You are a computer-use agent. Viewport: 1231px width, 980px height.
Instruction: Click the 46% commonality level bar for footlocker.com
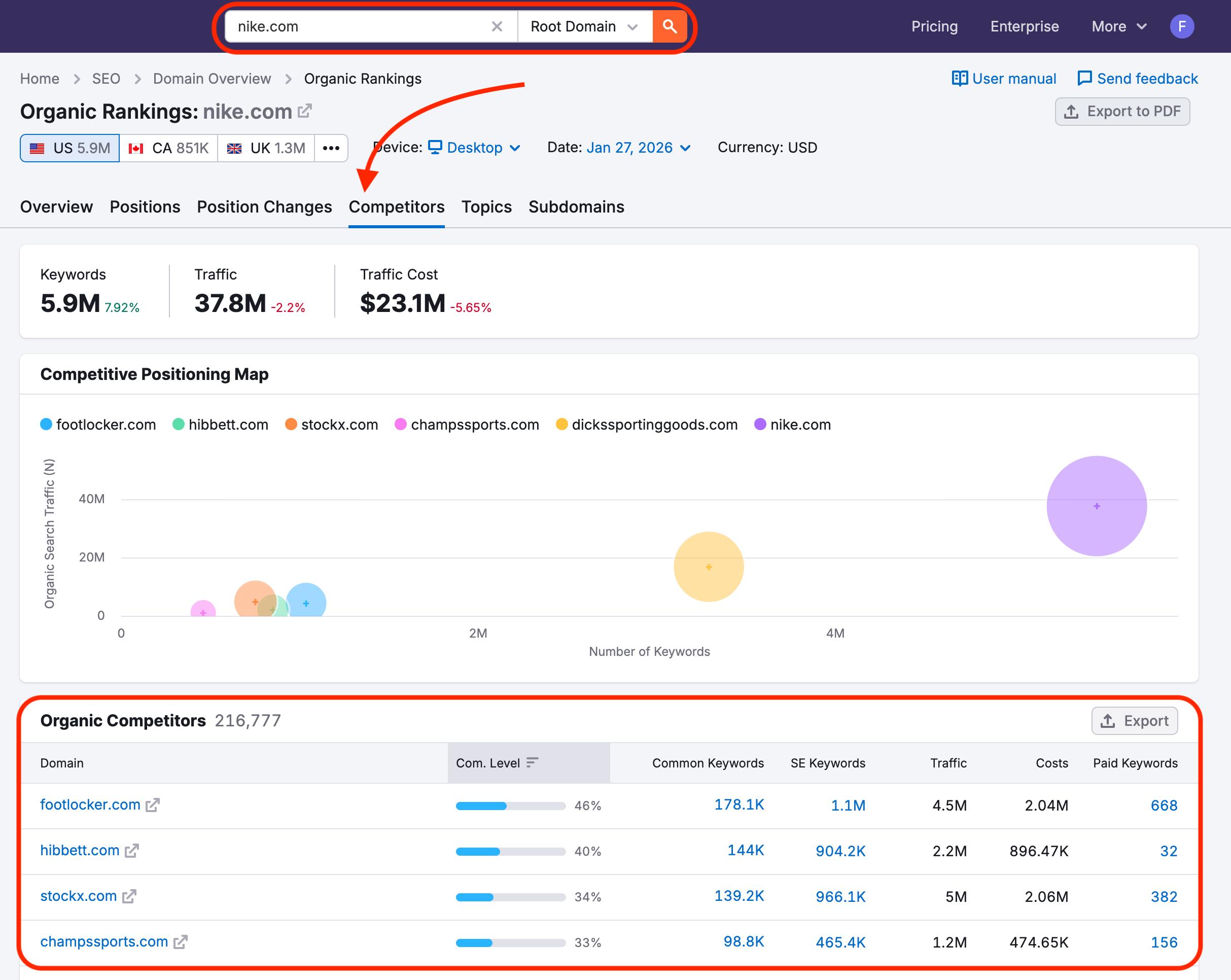click(x=510, y=806)
